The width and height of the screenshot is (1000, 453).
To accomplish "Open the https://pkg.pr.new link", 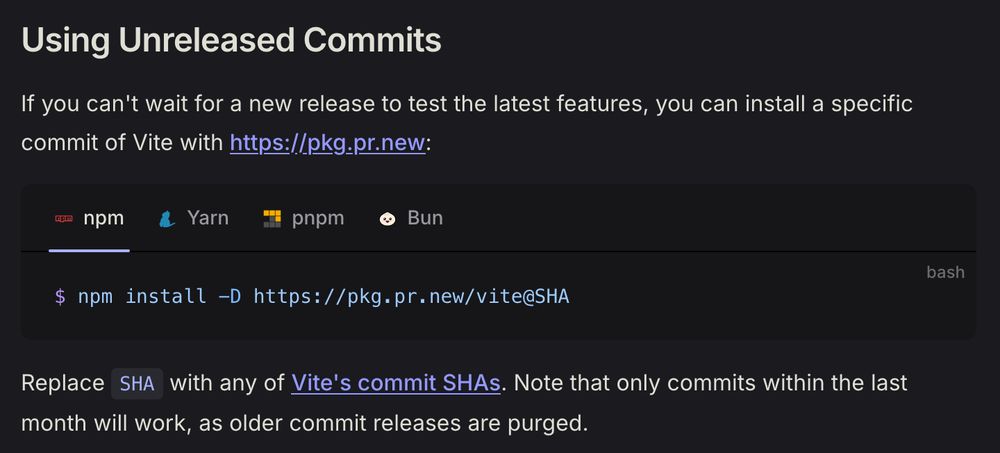I will [x=327, y=142].
